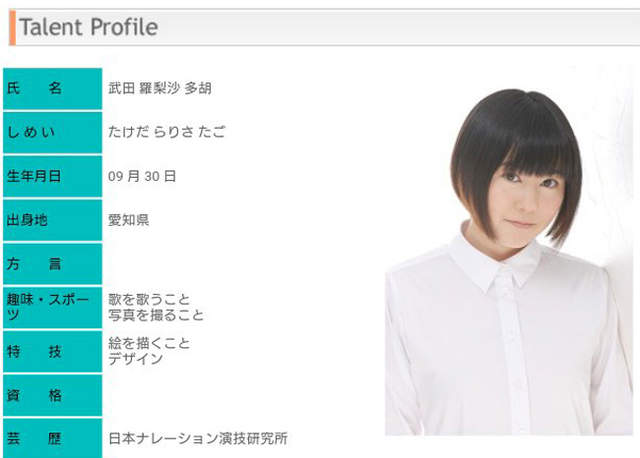The image size is (640, 458).
Task: Select the しめい label cell
Action: click(52, 133)
